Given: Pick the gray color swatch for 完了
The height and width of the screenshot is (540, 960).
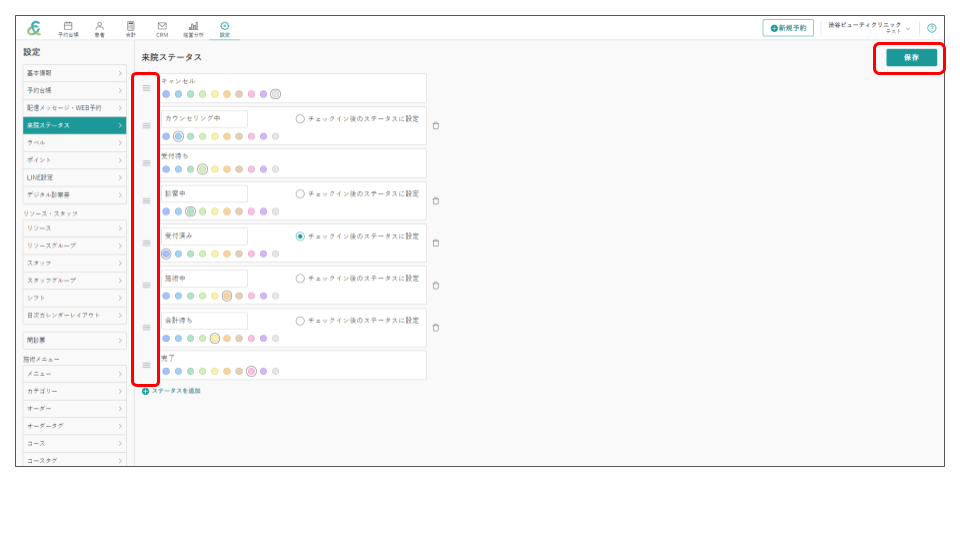Looking at the screenshot, I should coord(276,371).
